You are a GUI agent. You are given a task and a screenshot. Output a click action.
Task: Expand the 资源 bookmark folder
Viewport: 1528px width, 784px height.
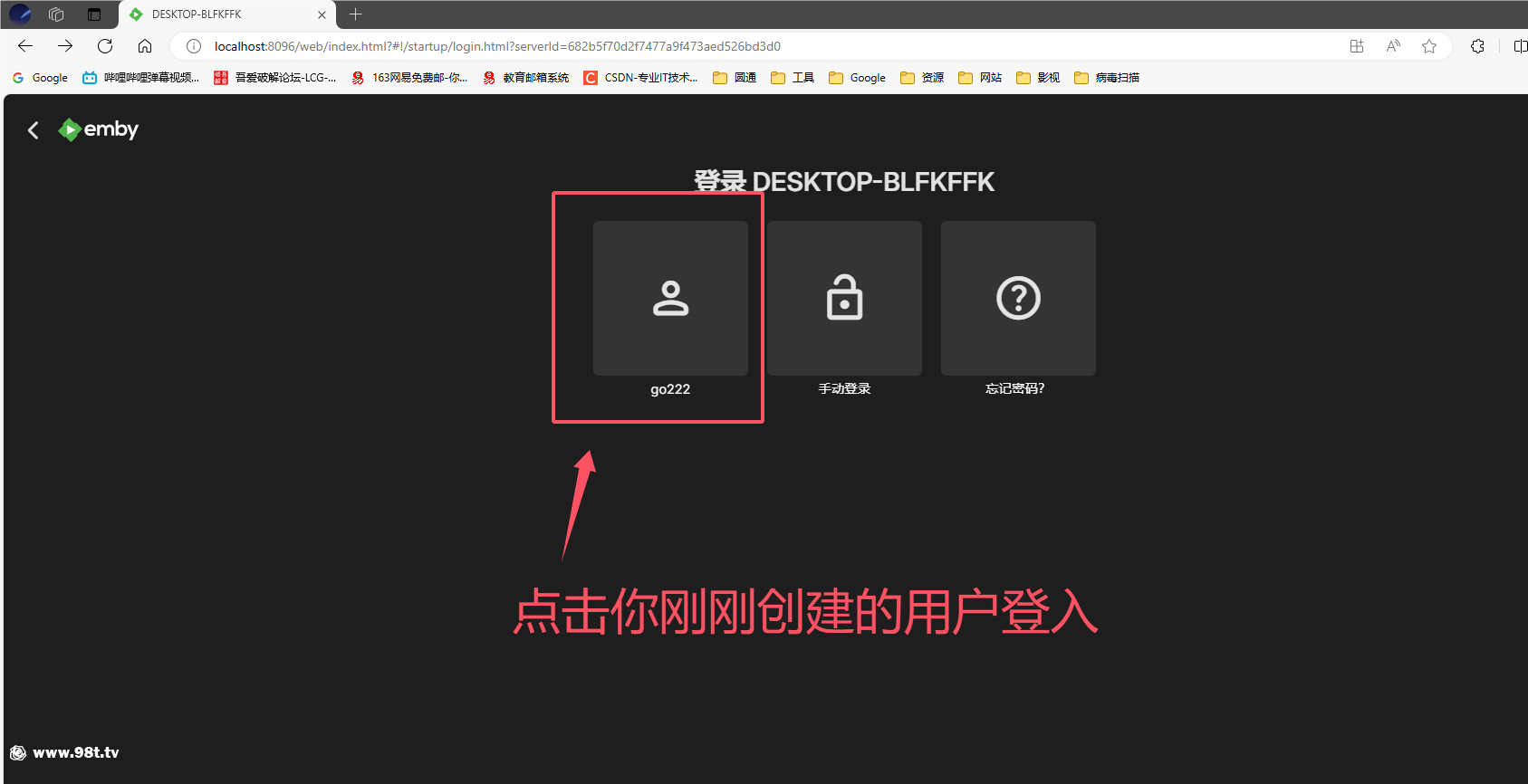[x=922, y=78]
